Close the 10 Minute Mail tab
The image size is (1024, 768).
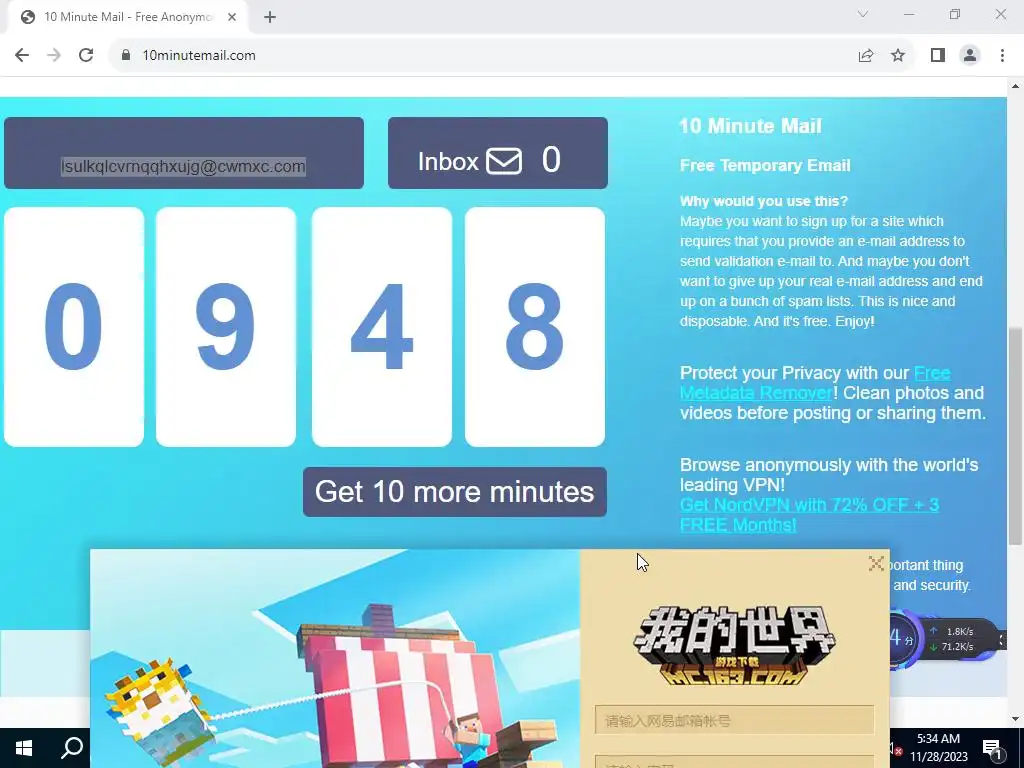232,18
